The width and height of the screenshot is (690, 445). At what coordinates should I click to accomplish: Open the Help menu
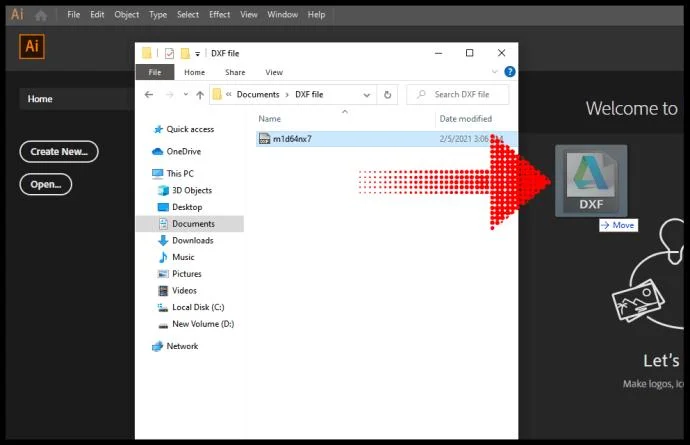316,15
